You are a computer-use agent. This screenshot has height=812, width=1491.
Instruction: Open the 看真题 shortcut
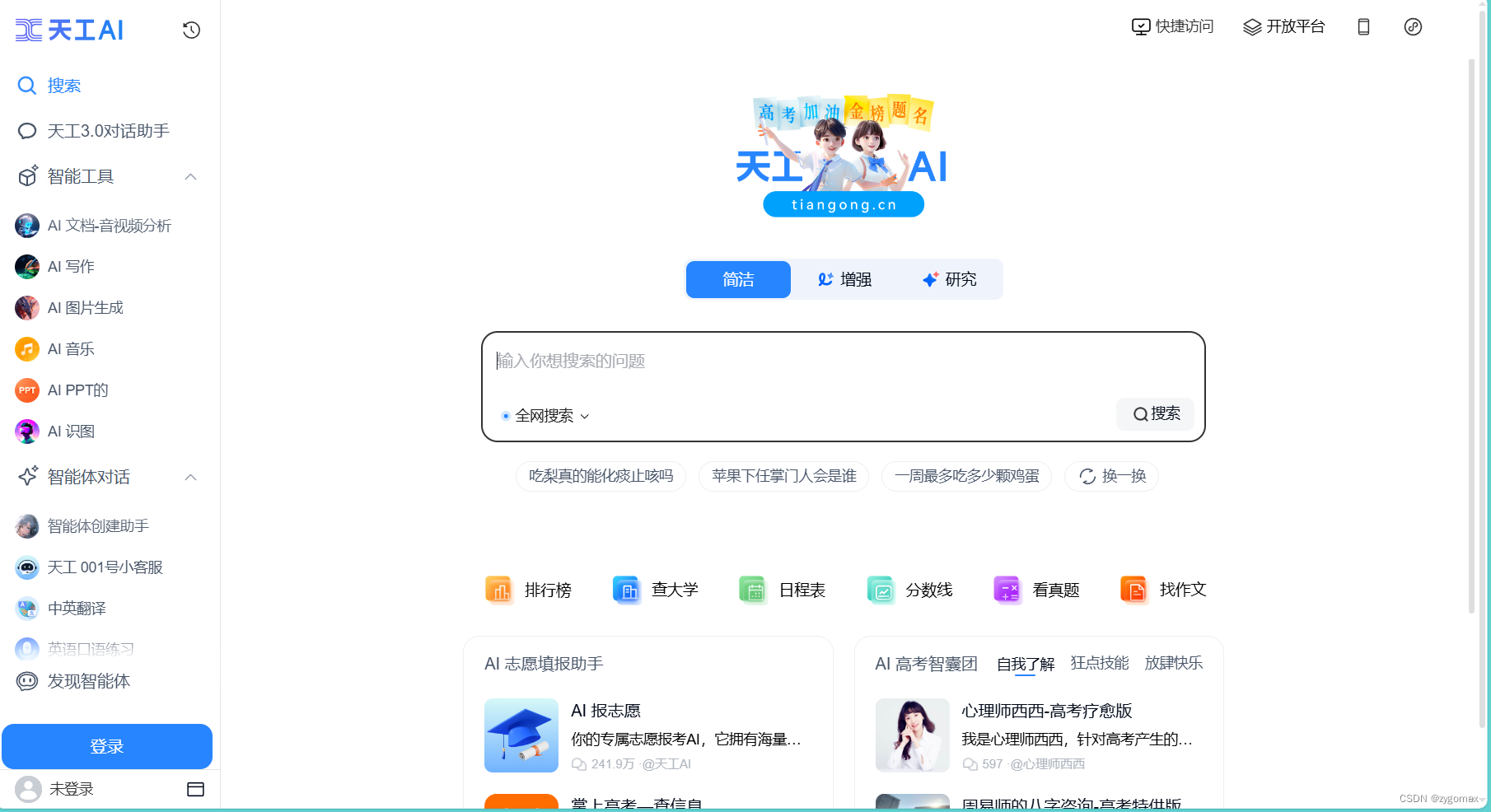(1037, 590)
